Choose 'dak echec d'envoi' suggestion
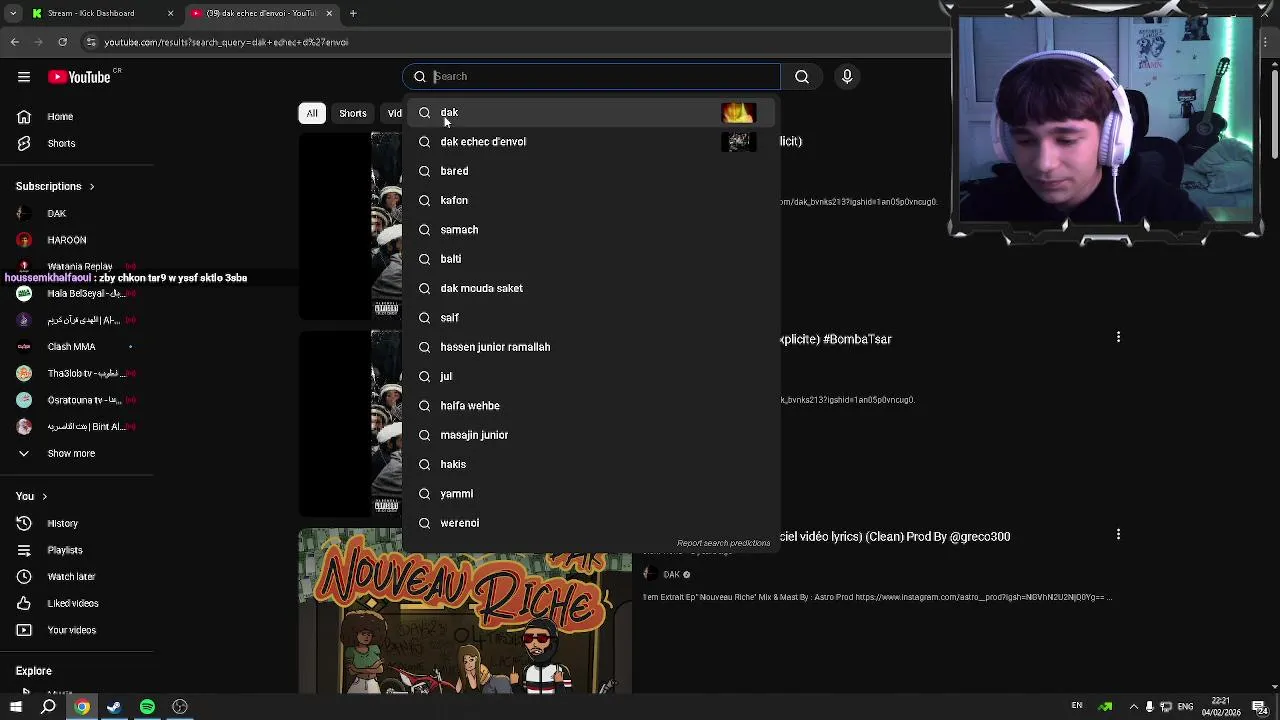 click(590, 141)
